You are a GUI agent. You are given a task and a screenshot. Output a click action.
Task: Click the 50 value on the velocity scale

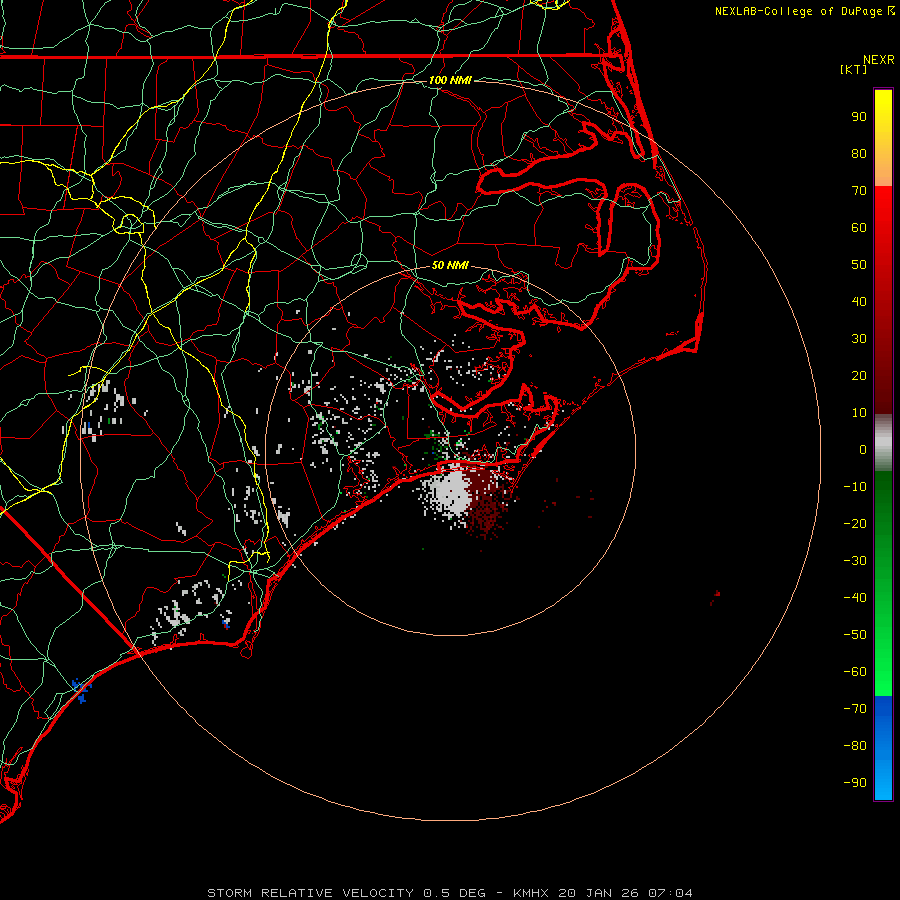coord(859,265)
